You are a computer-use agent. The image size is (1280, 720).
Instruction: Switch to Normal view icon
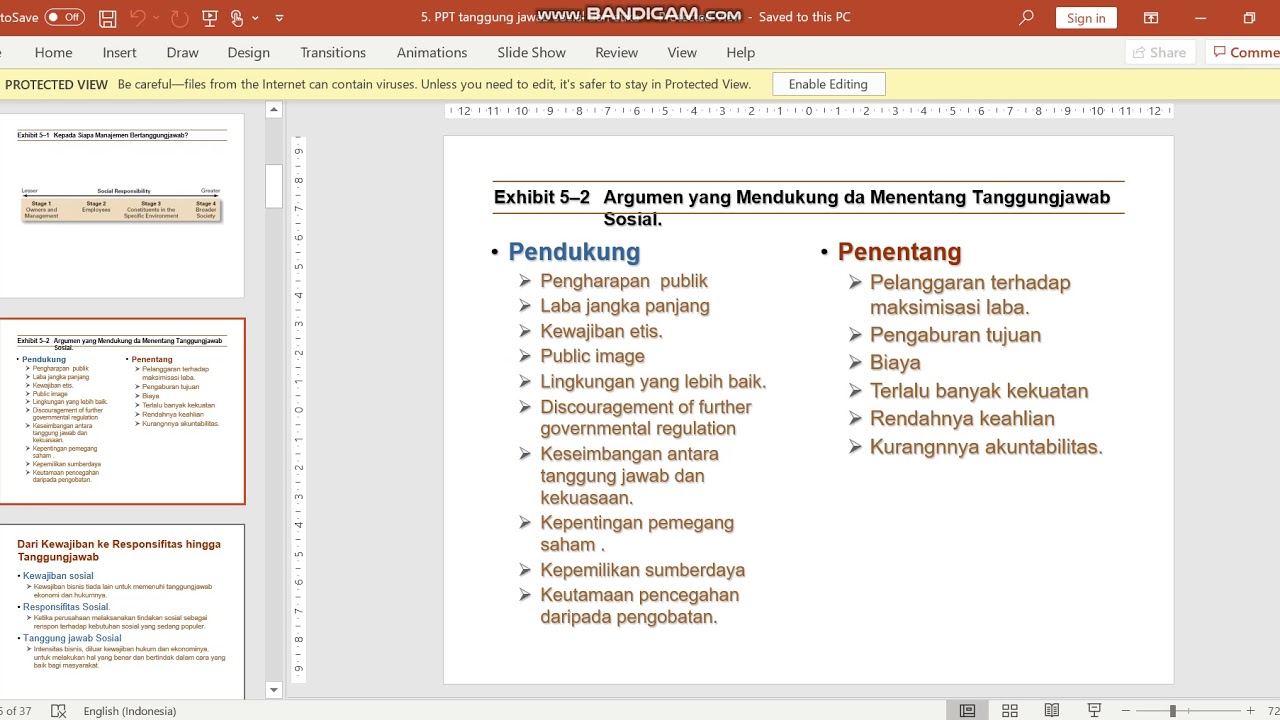tap(967, 711)
